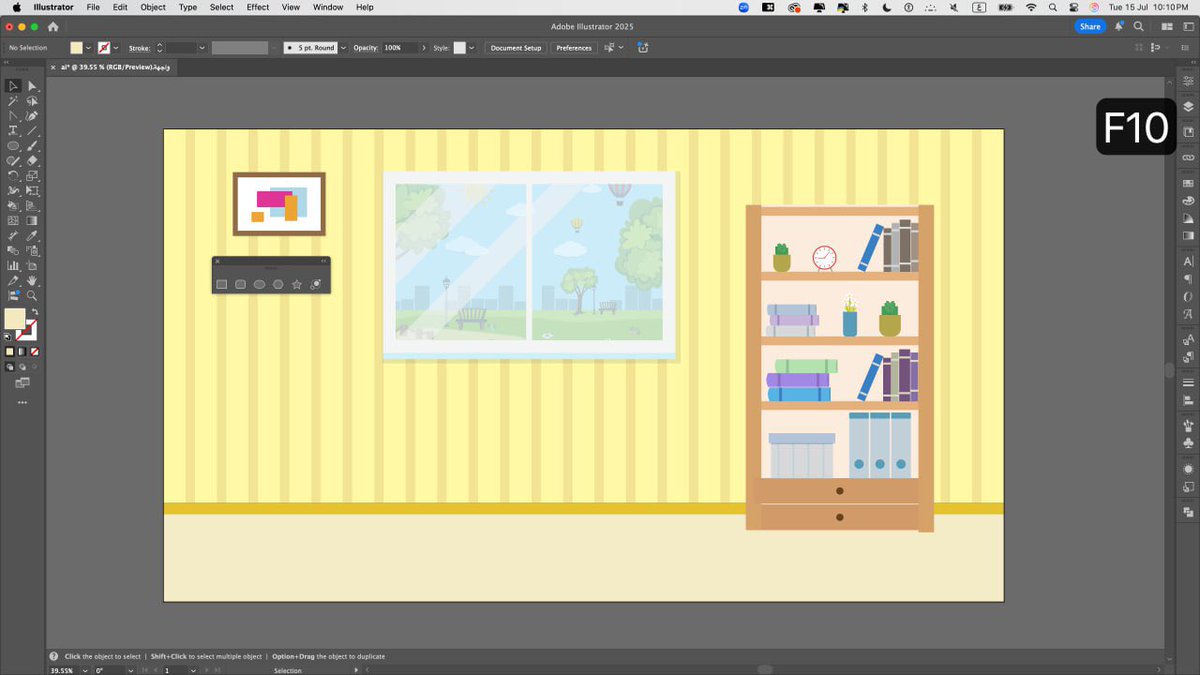This screenshot has width=1200, height=675.
Task: Open rotation angle dropdown in status bar
Action: pos(132,670)
